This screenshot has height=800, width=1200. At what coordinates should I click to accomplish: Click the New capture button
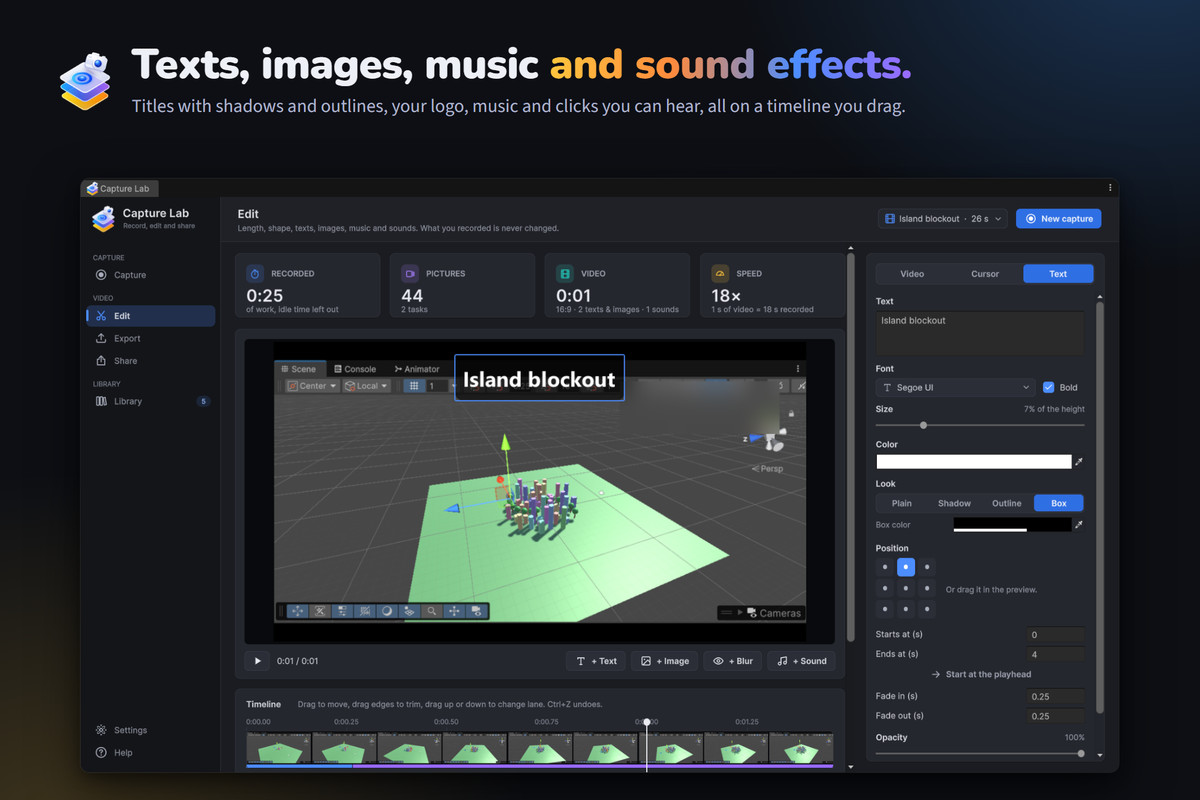pyautogui.click(x=1058, y=218)
